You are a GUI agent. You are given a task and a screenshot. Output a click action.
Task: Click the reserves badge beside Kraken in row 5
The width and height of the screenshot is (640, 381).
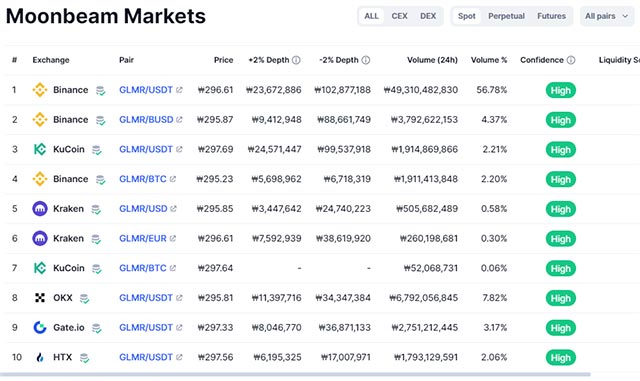(96, 209)
